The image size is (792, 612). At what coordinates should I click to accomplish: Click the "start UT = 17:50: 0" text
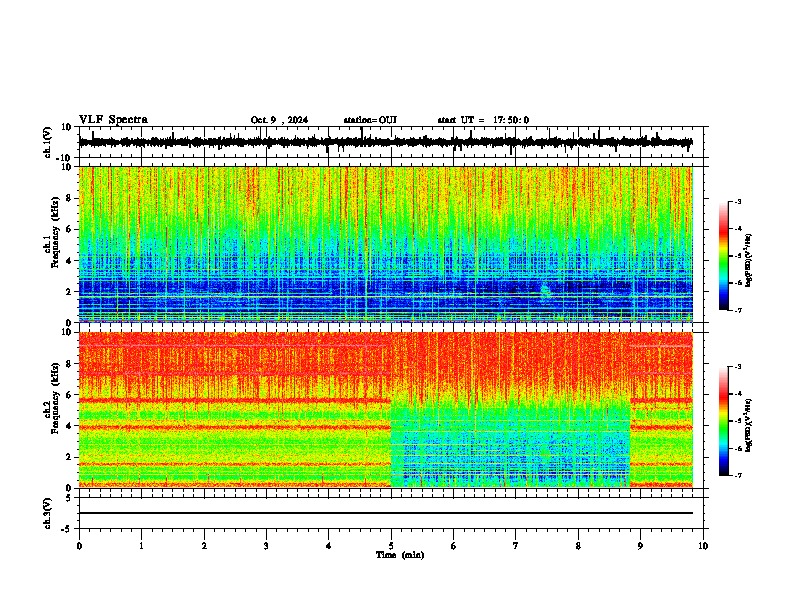tap(483, 120)
